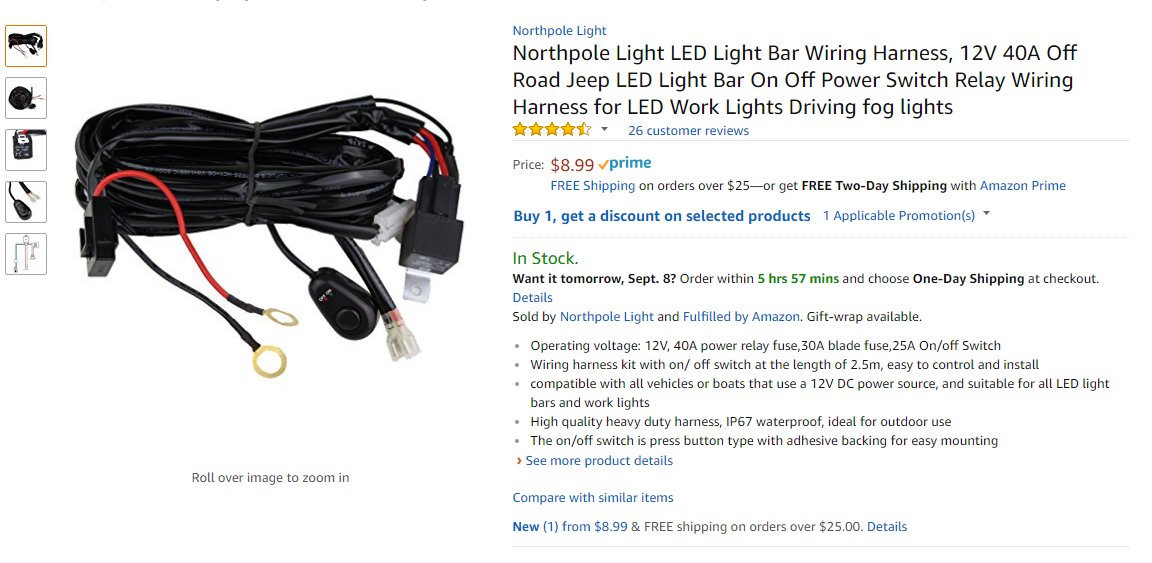Open the Amazon Prime link

[1023, 186]
